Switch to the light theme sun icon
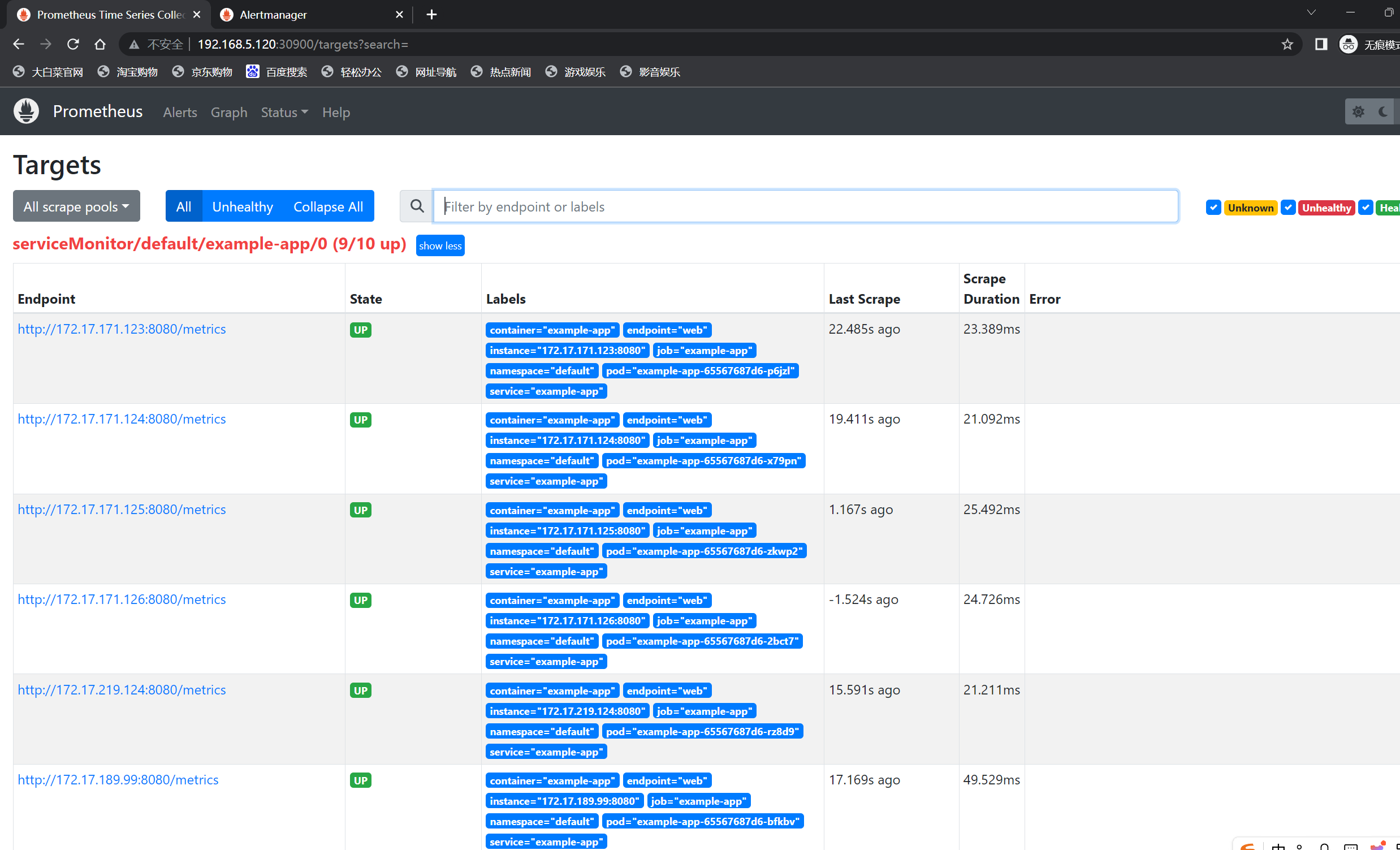Viewport: 1400px width, 850px height. [x=1358, y=112]
